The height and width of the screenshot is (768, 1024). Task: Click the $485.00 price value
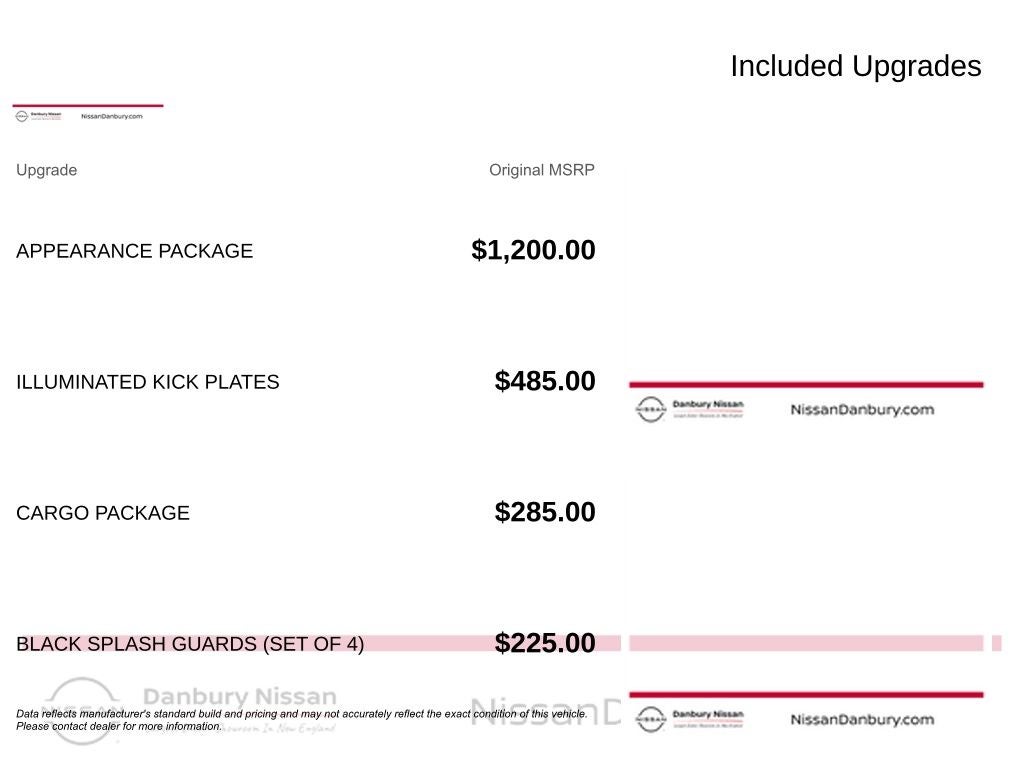[x=545, y=381]
